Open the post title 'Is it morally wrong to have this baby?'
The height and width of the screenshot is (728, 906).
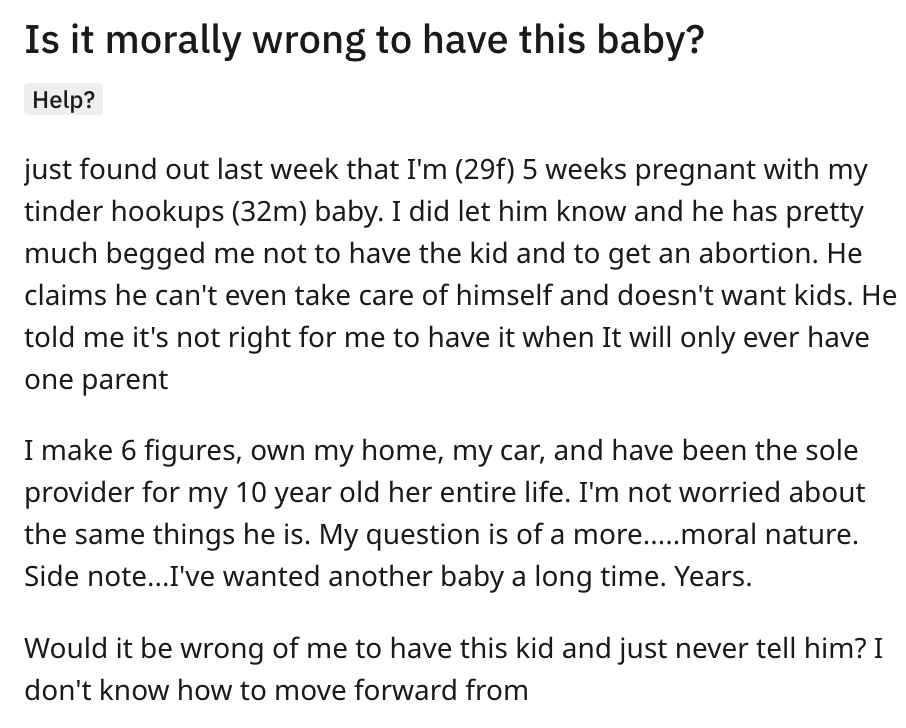364,39
